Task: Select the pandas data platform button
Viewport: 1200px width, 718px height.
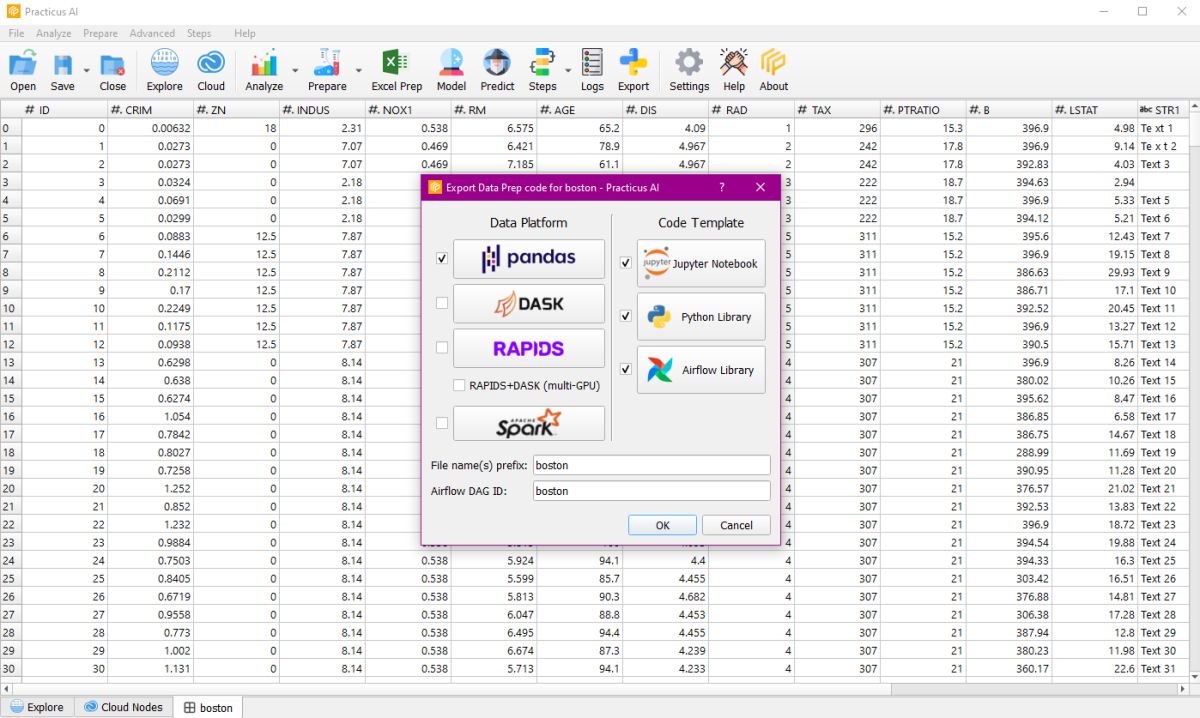Action: [x=529, y=258]
